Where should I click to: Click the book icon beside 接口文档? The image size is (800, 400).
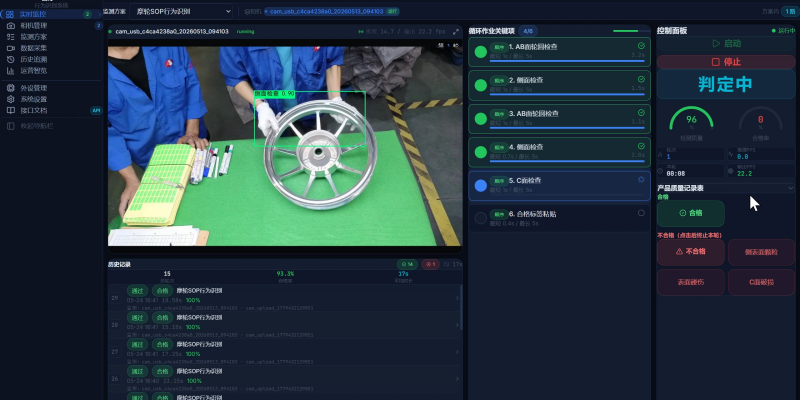(x=10, y=110)
